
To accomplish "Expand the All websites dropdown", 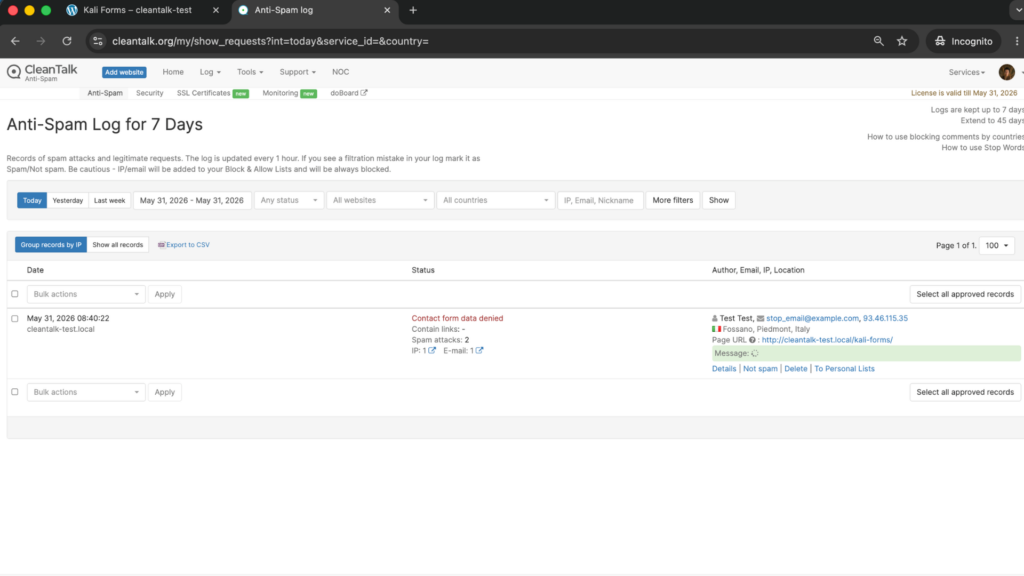I will click(x=380, y=200).
